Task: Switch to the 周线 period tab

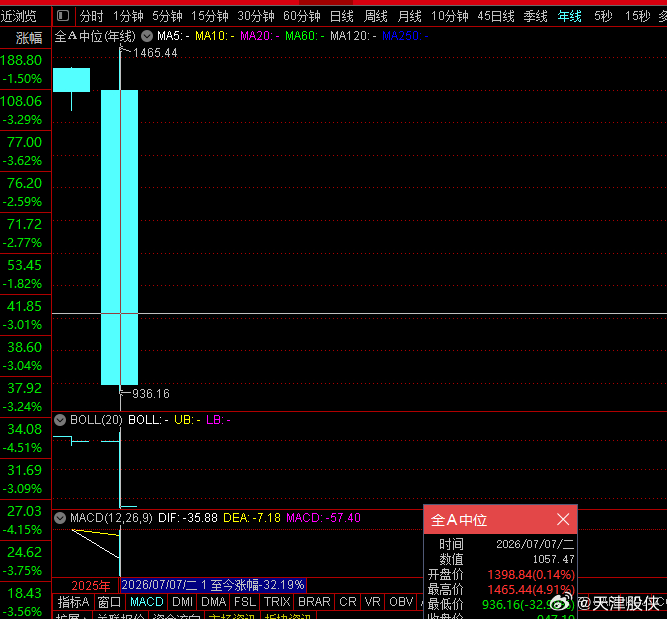Action: 376,17
